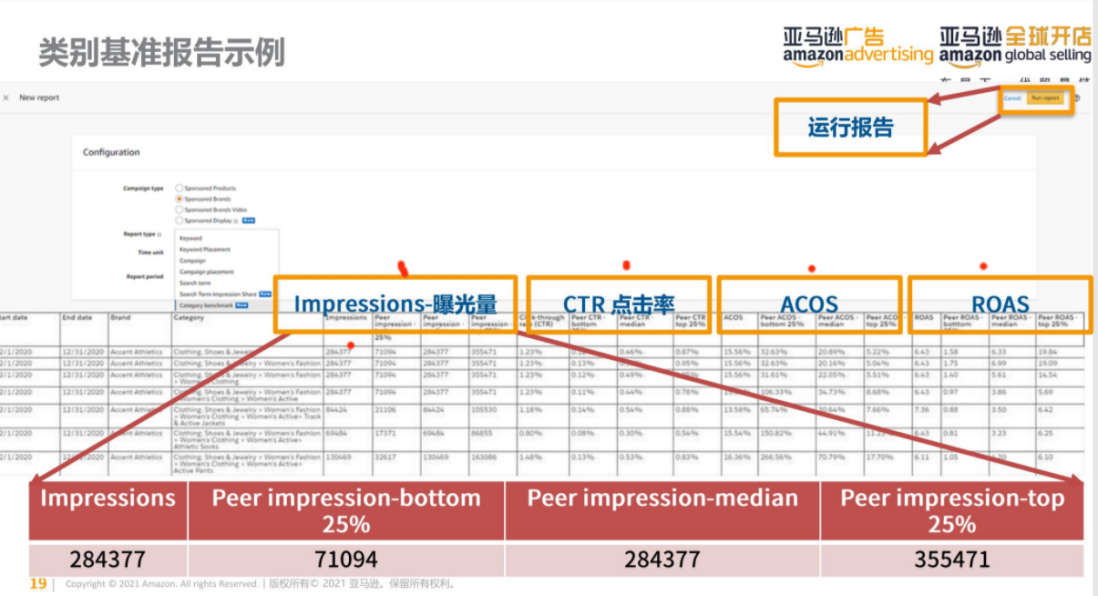Click the Impressions value 284377 cell
This screenshot has width=1098, height=596.
[x=108, y=559]
